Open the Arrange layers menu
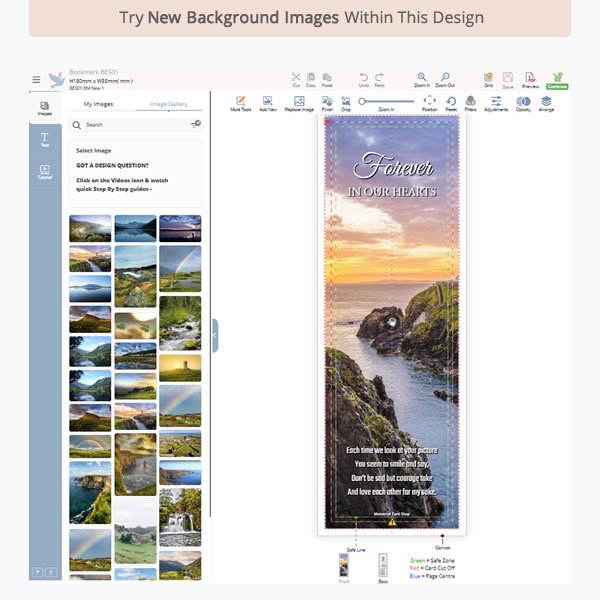 tap(546, 103)
